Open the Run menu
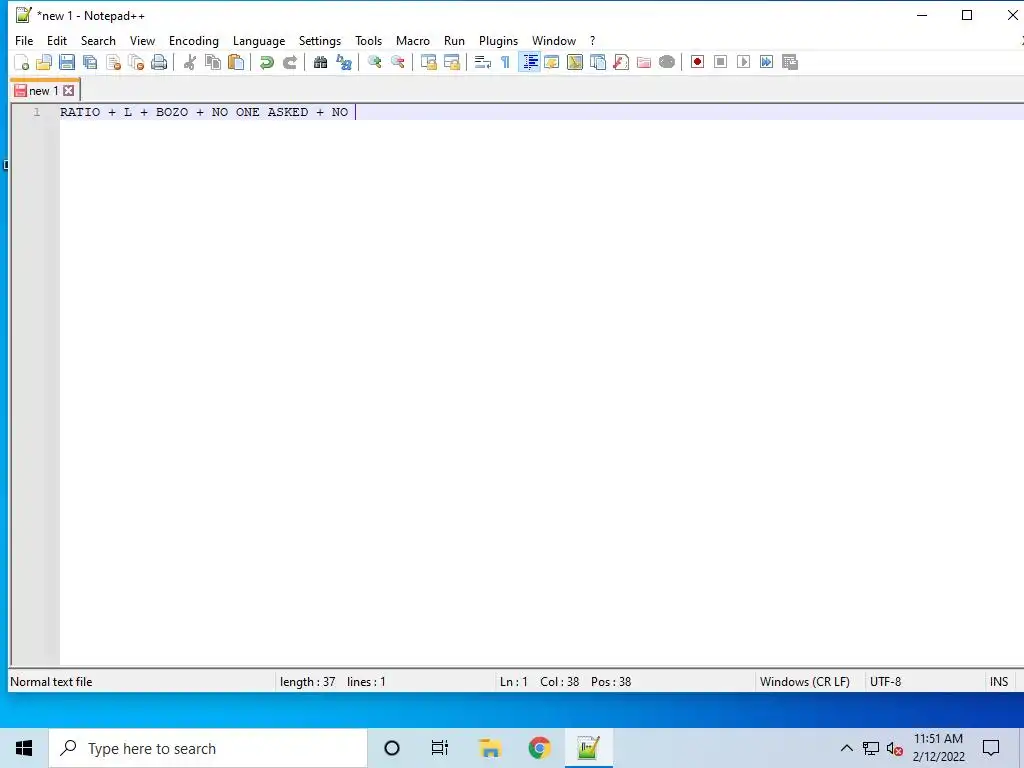1024x768 pixels. [x=455, y=40]
